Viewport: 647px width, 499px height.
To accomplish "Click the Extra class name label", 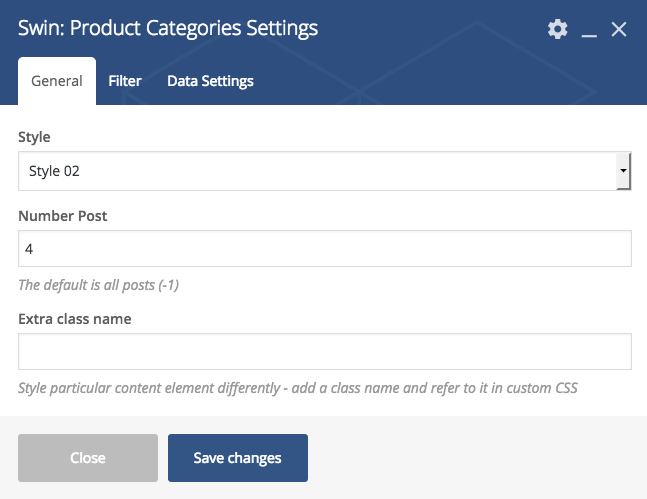I will [x=75, y=319].
